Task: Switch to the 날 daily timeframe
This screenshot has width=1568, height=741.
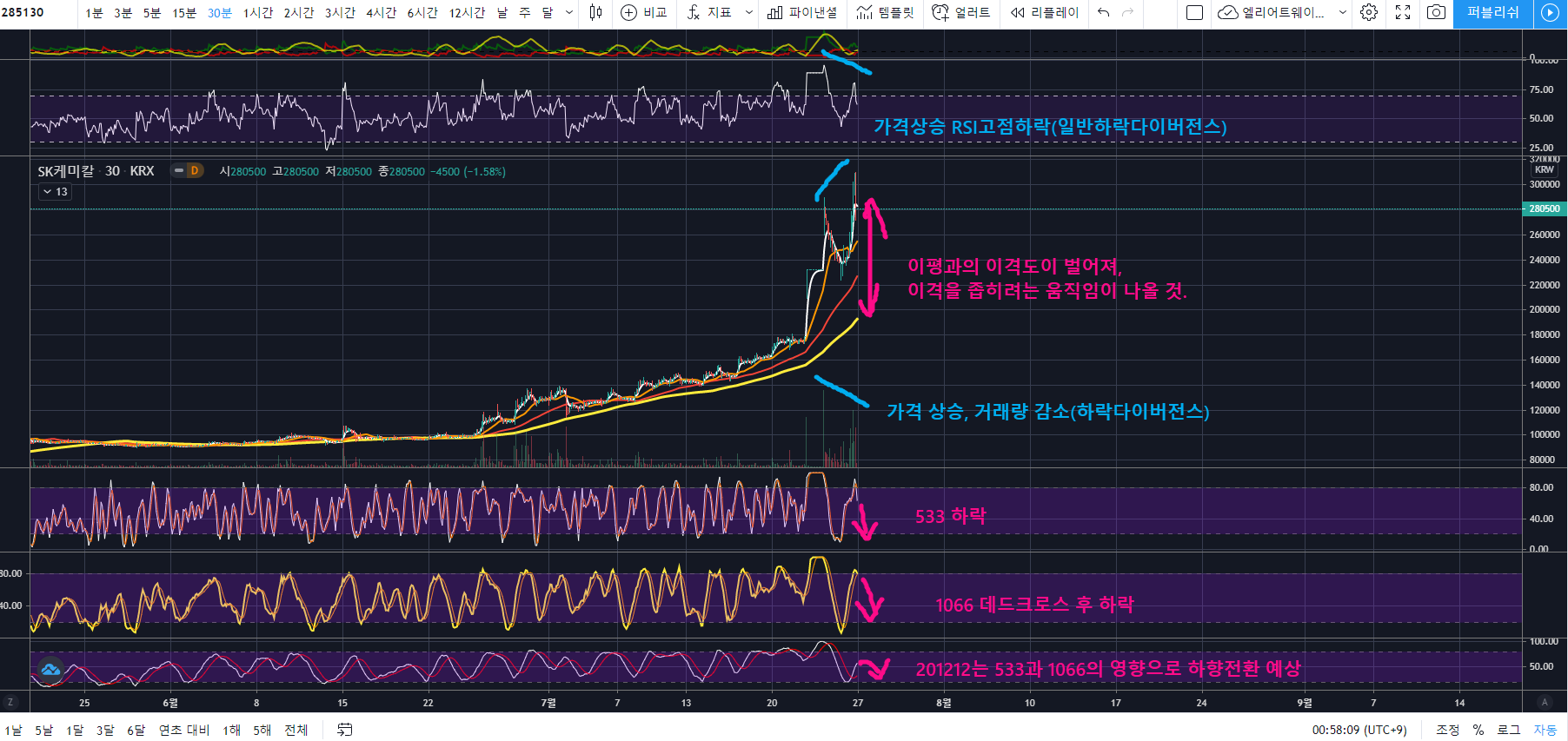Action: (x=502, y=12)
